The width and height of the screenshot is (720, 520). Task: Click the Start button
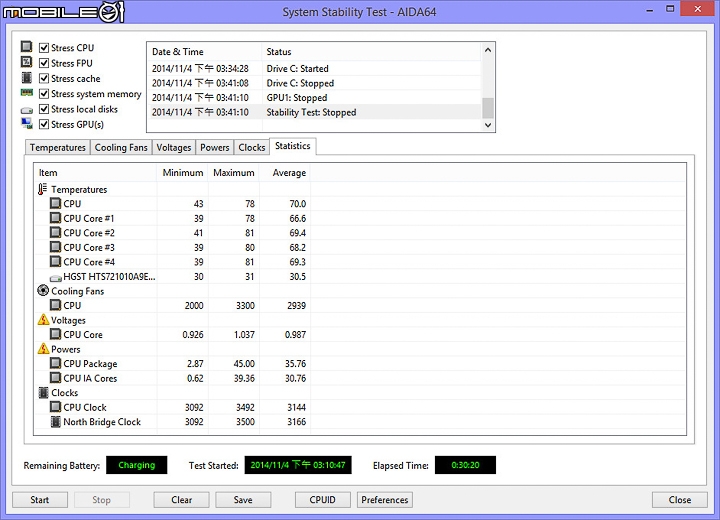point(40,500)
